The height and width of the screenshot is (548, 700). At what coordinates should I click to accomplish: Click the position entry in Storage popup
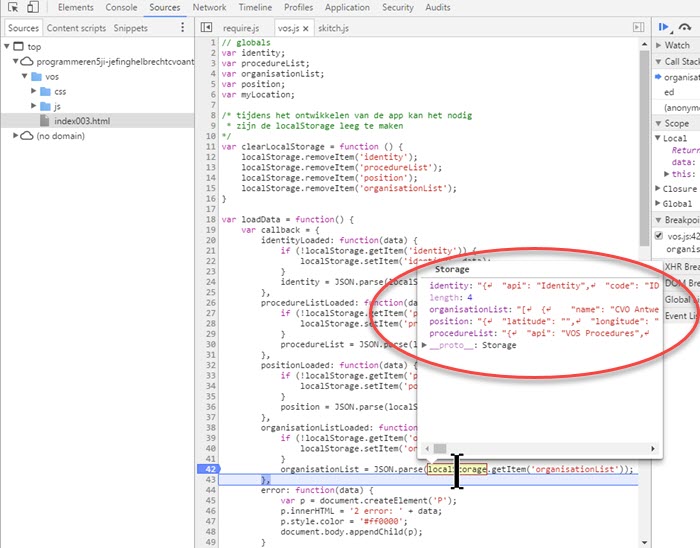544,321
